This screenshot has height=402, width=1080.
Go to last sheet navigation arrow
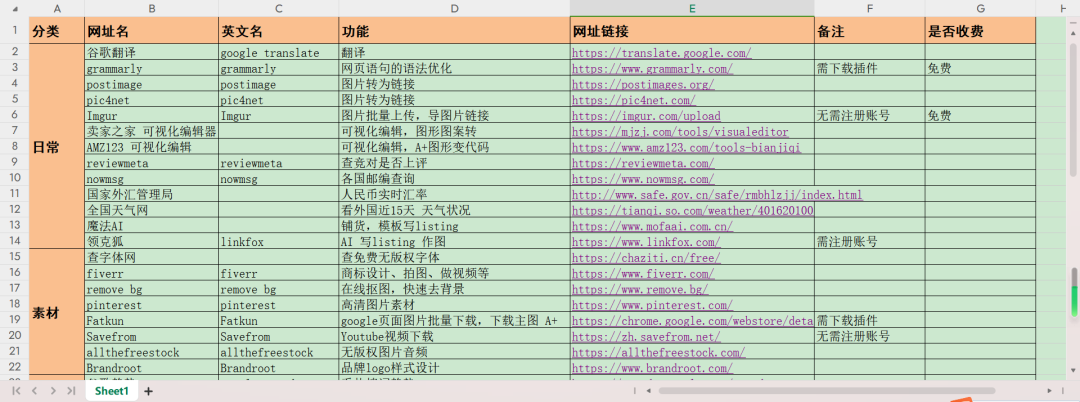tap(71, 391)
